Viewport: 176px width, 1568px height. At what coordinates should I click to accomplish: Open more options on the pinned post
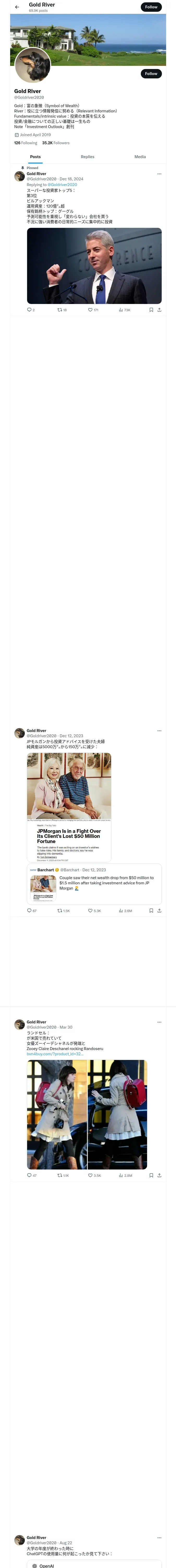pyautogui.click(x=159, y=174)
